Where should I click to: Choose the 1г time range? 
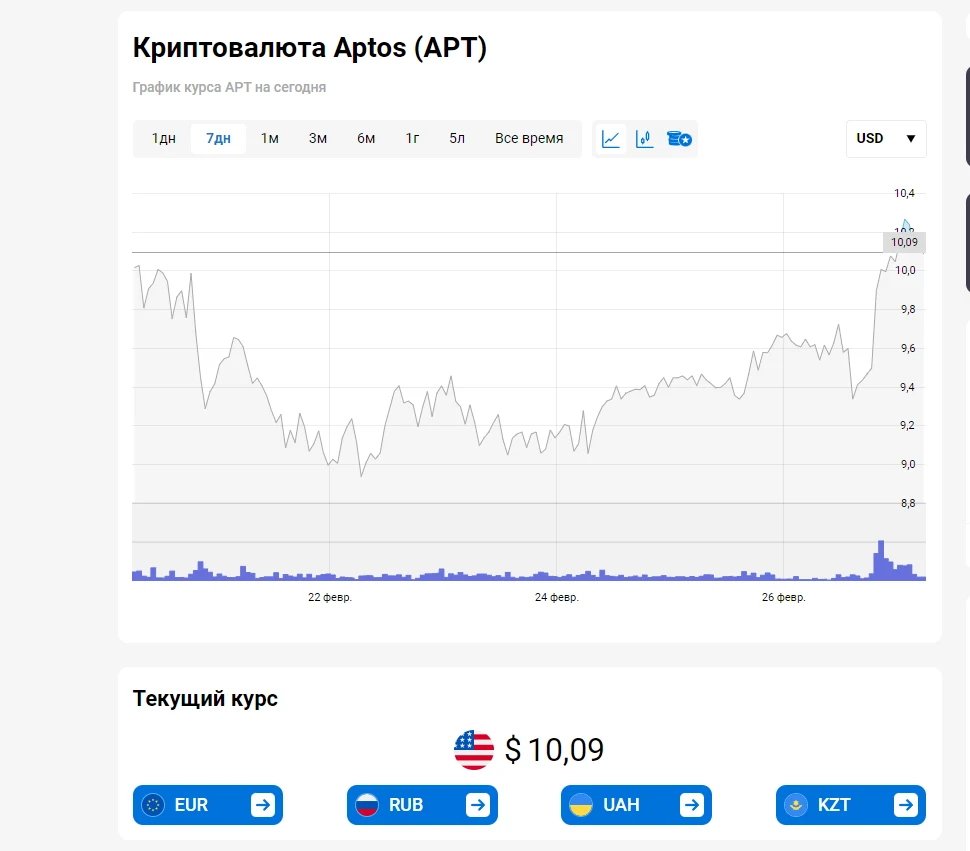pos(413,139)
